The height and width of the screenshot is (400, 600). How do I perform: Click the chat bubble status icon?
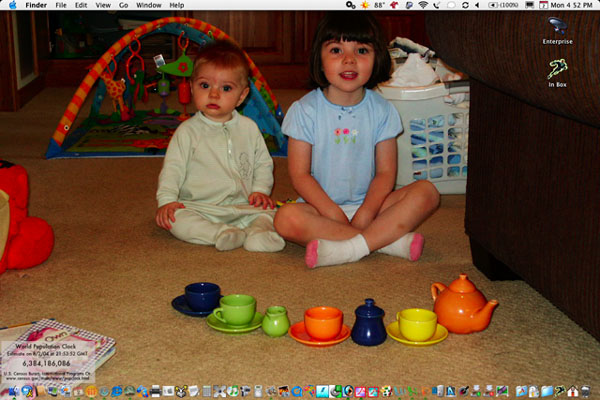(451, 5)
